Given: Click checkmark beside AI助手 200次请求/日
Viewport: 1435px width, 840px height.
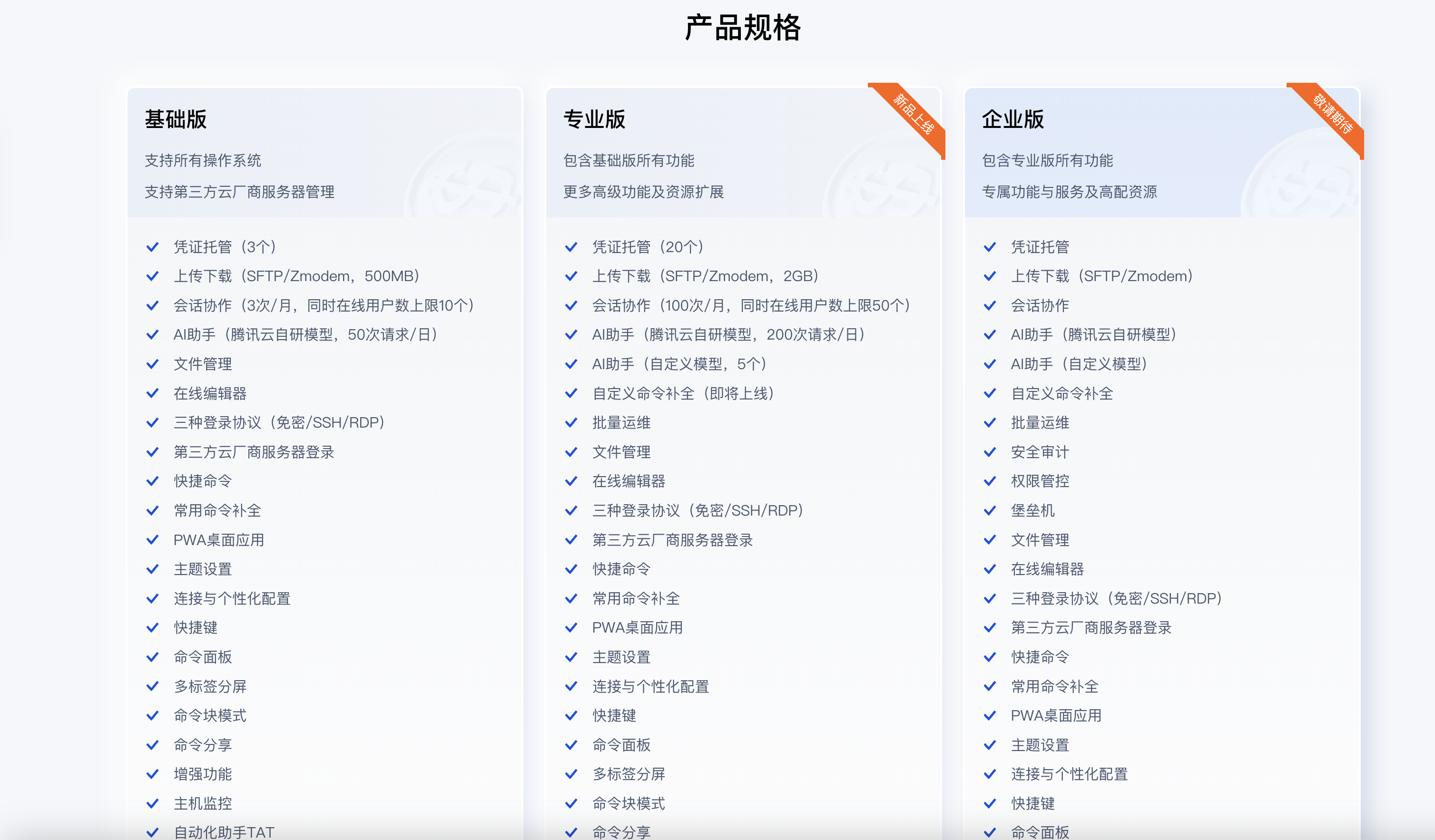Looking at the screenshot, I should pyautogui.click(x=570, y=335).
